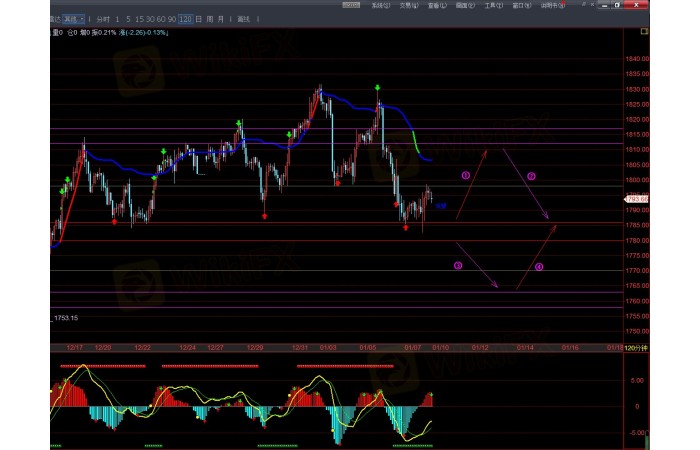The width and height of the screenshot is (700, 450).
Task: Click the circled number 4 annotation
Action: (x=538, y=267)
